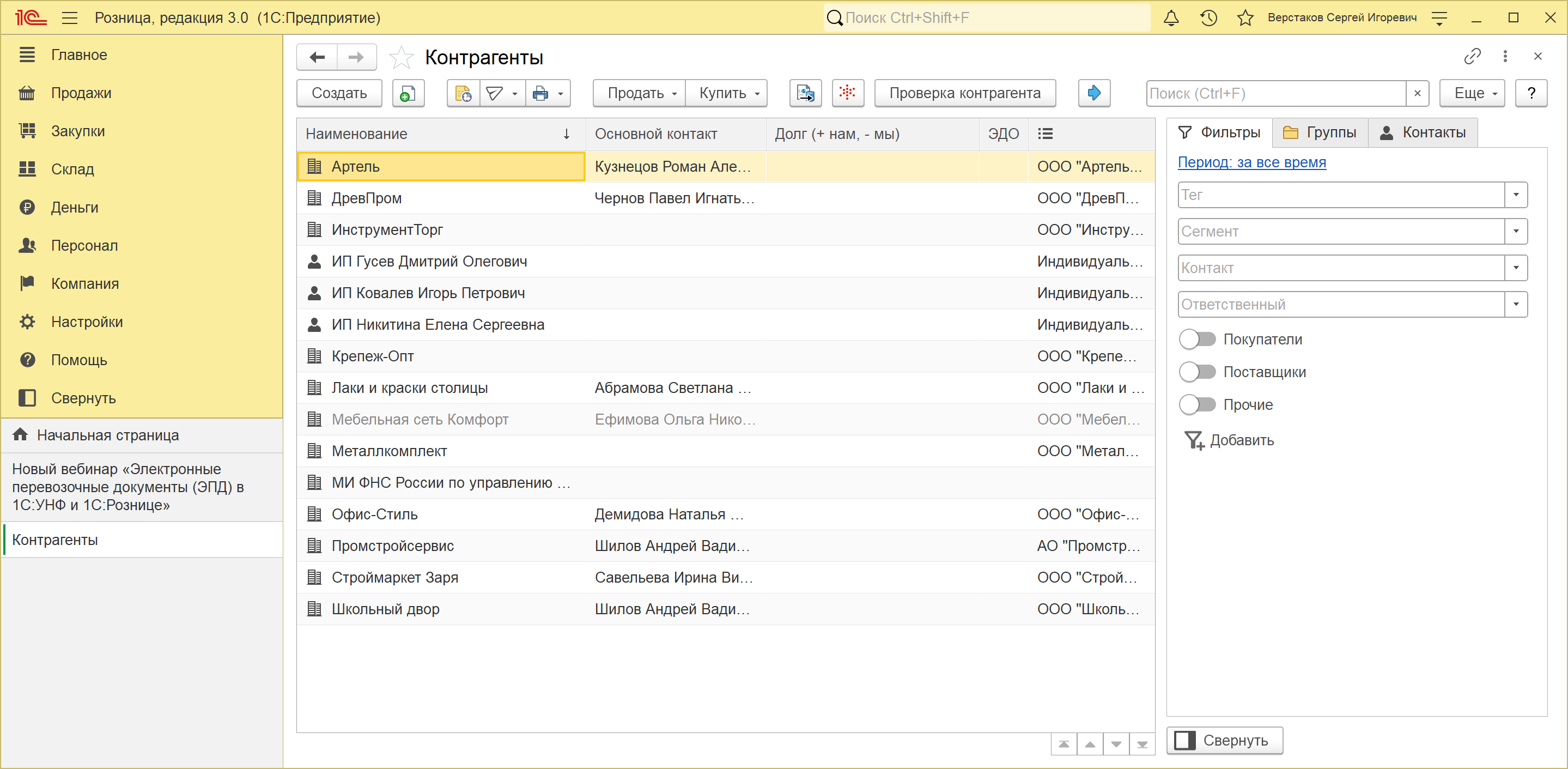Click the list search field Поиск (Ctrl+F)
The image size is (1568, 769).
pos(1276,93)
